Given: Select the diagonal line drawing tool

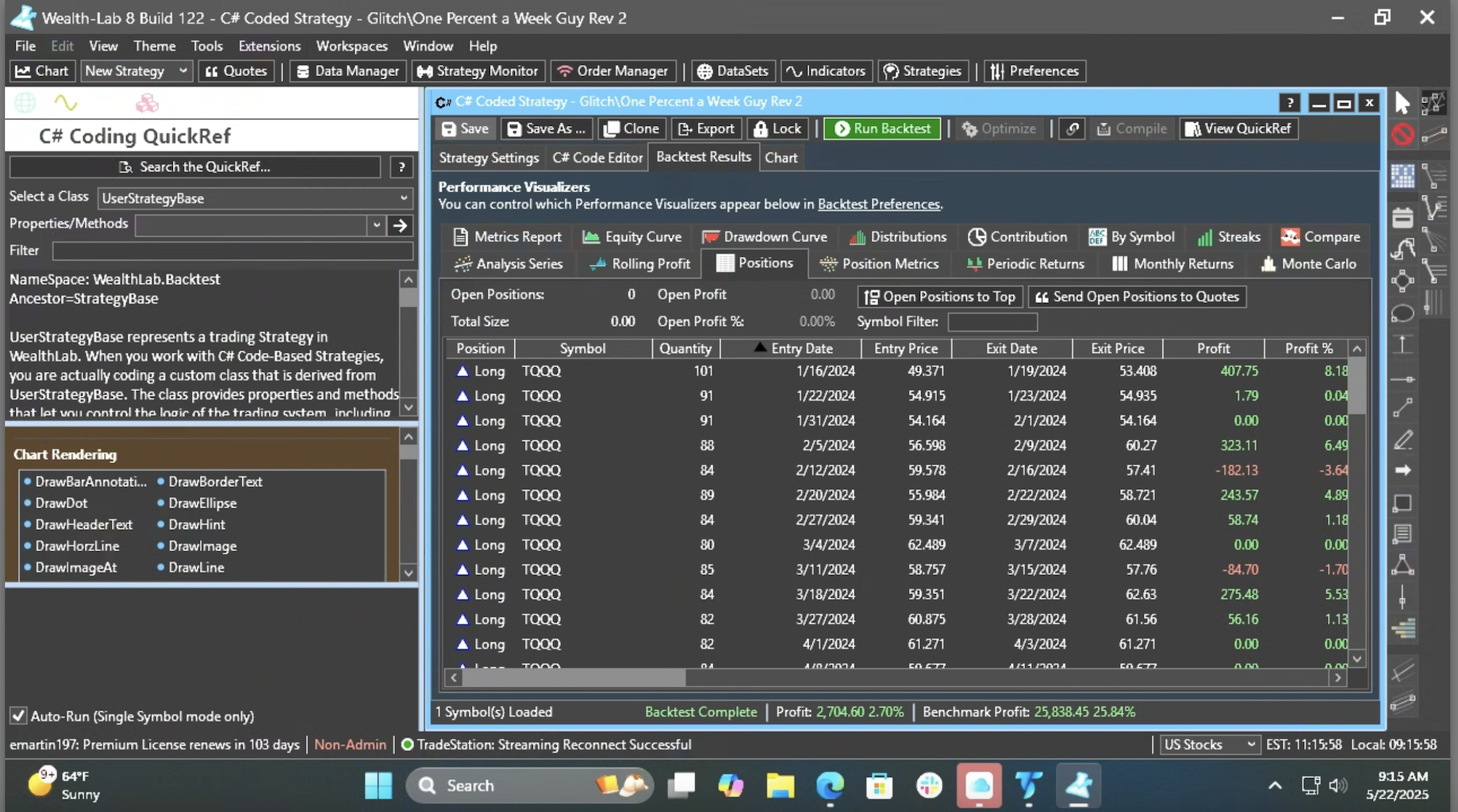Looking at the screenshot, I should click(x=1402, y=408).
